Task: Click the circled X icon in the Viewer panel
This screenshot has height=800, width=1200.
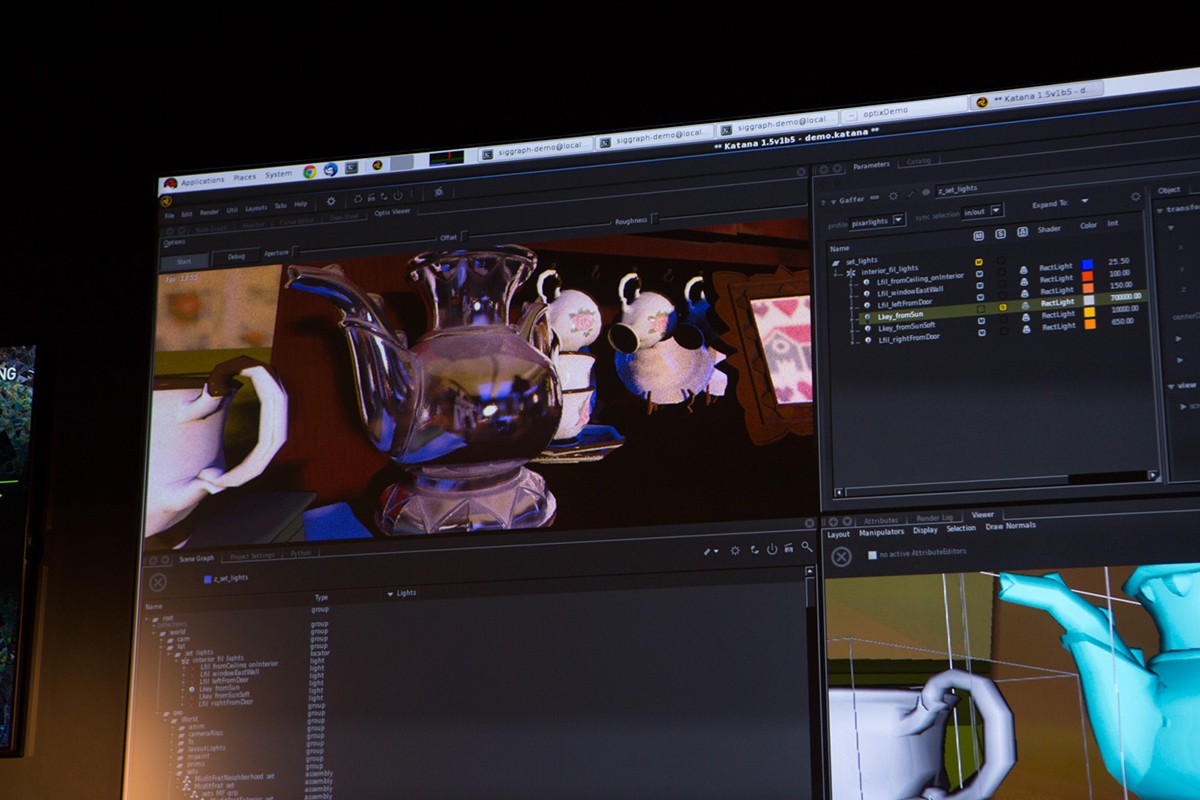Action: [x=841, y=556]
